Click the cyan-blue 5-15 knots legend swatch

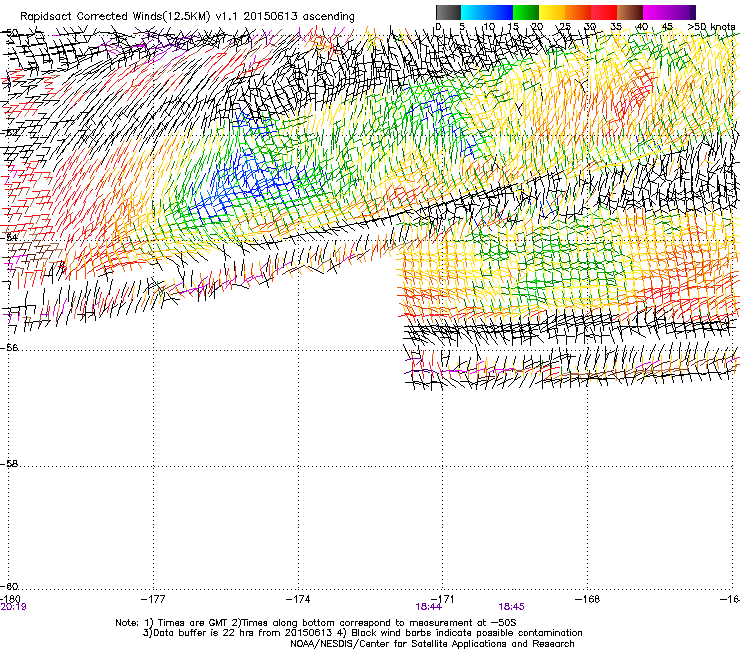click(487, 12)
